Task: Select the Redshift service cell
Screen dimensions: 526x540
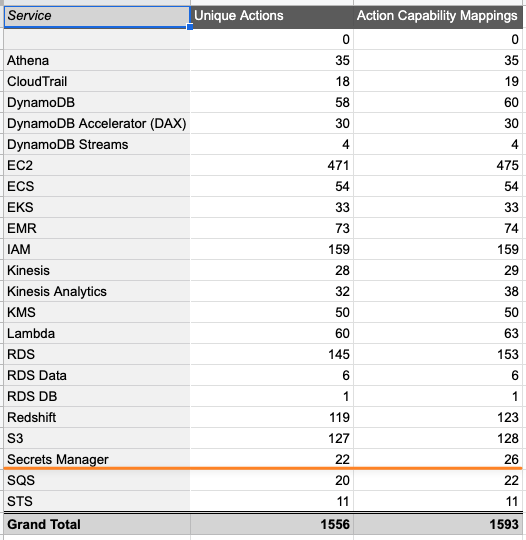Action: pos(97,417)
